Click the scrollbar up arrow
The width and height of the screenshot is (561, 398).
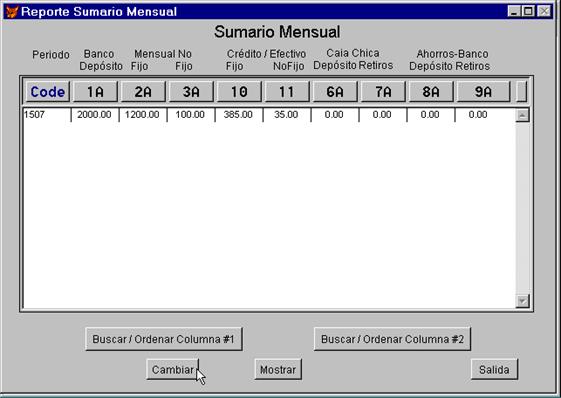(522, 115)
